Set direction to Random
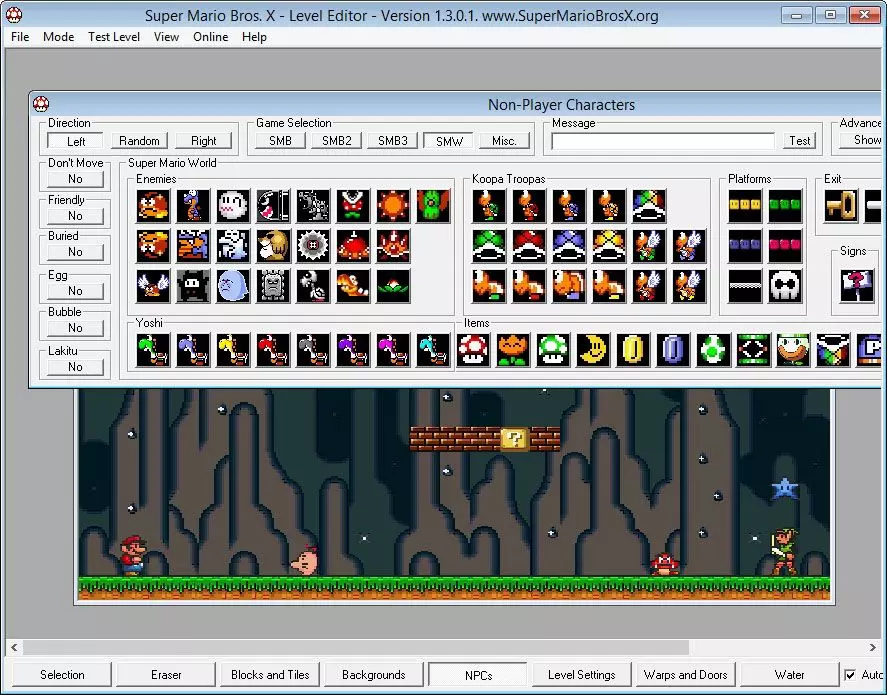The height and width of the screenshot is (695, 887). 139,140
